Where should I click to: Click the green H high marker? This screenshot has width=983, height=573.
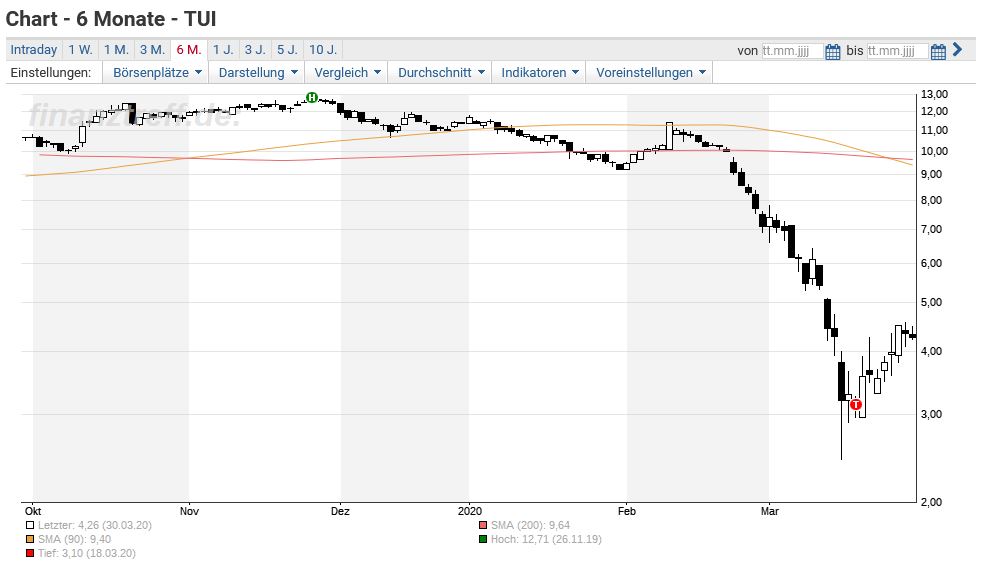point(312,98)
